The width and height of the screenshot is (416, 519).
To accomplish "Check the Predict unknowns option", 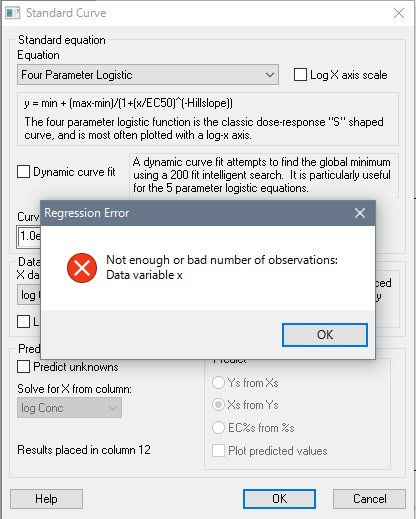I will click(23, 367).
